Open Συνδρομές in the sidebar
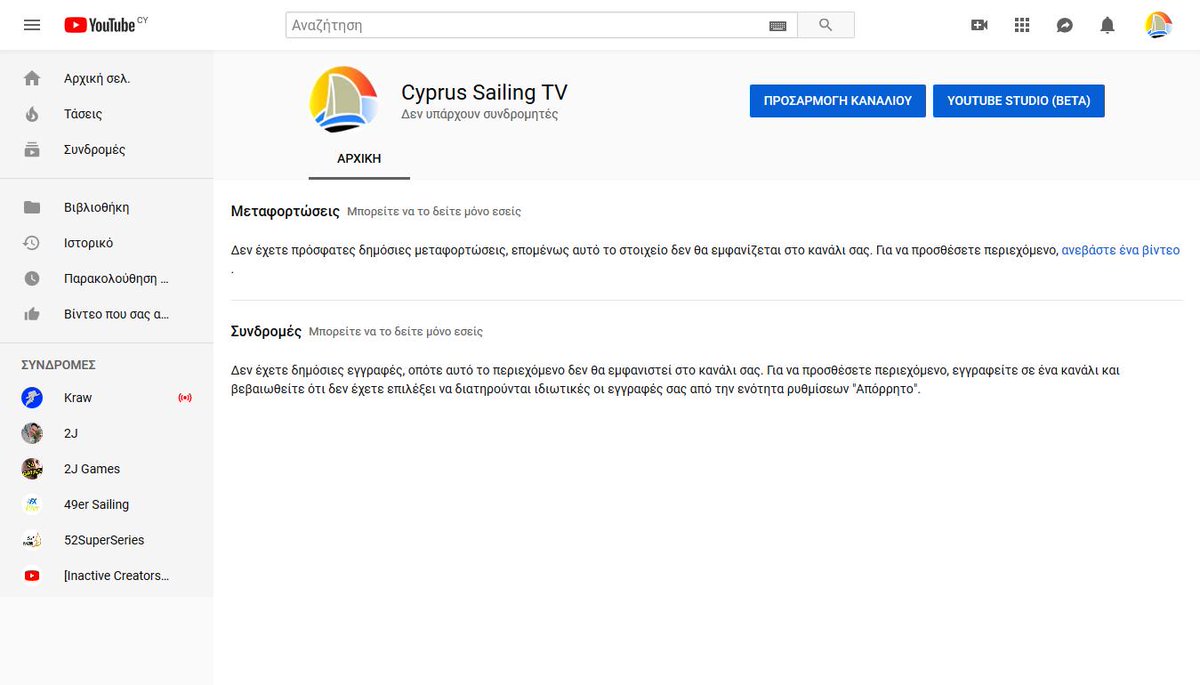 pos(95,149)
